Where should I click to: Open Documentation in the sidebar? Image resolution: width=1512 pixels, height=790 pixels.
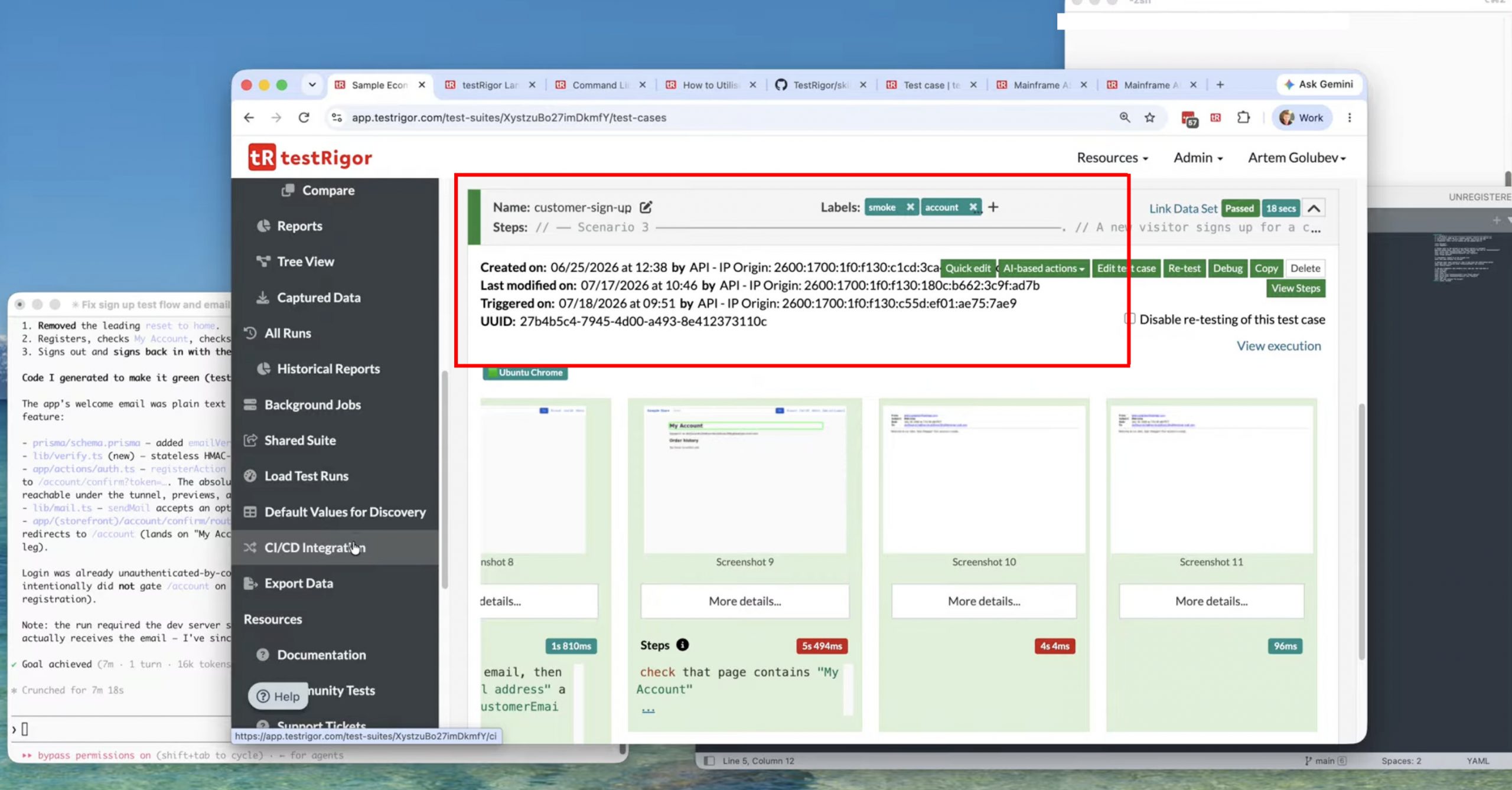[x=312, y=655]
